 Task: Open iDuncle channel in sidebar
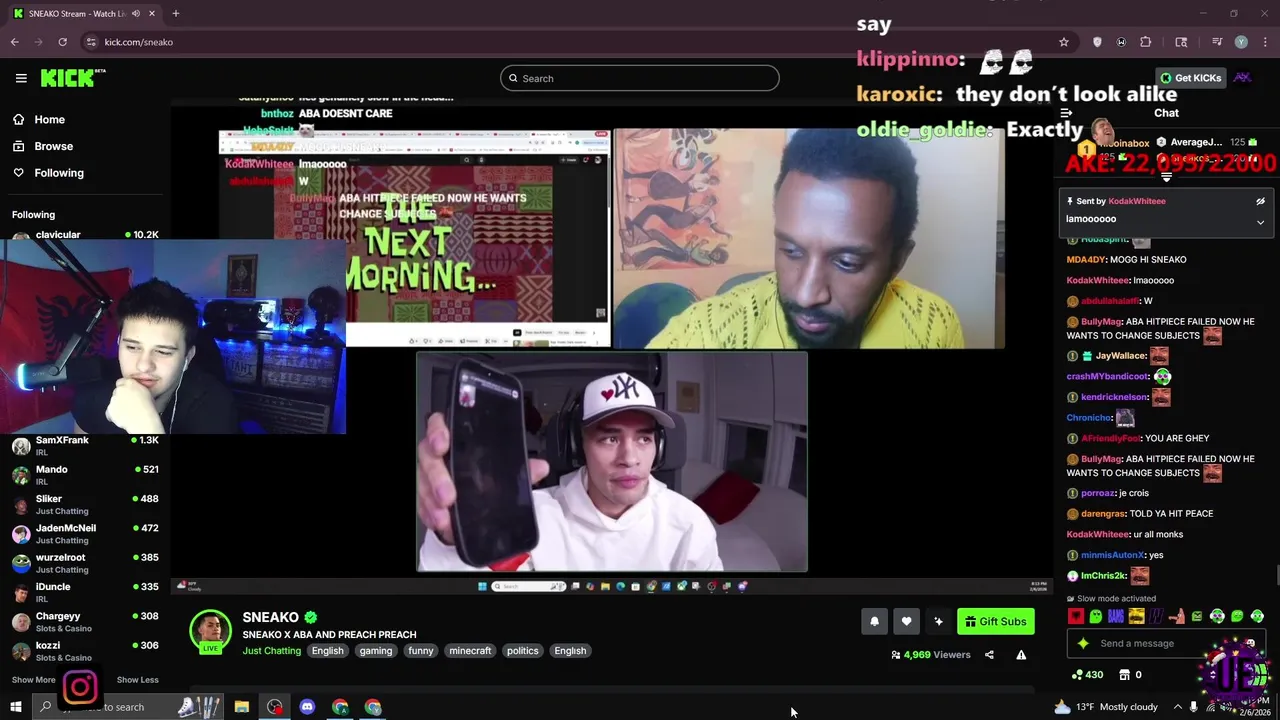pos(85,592)
